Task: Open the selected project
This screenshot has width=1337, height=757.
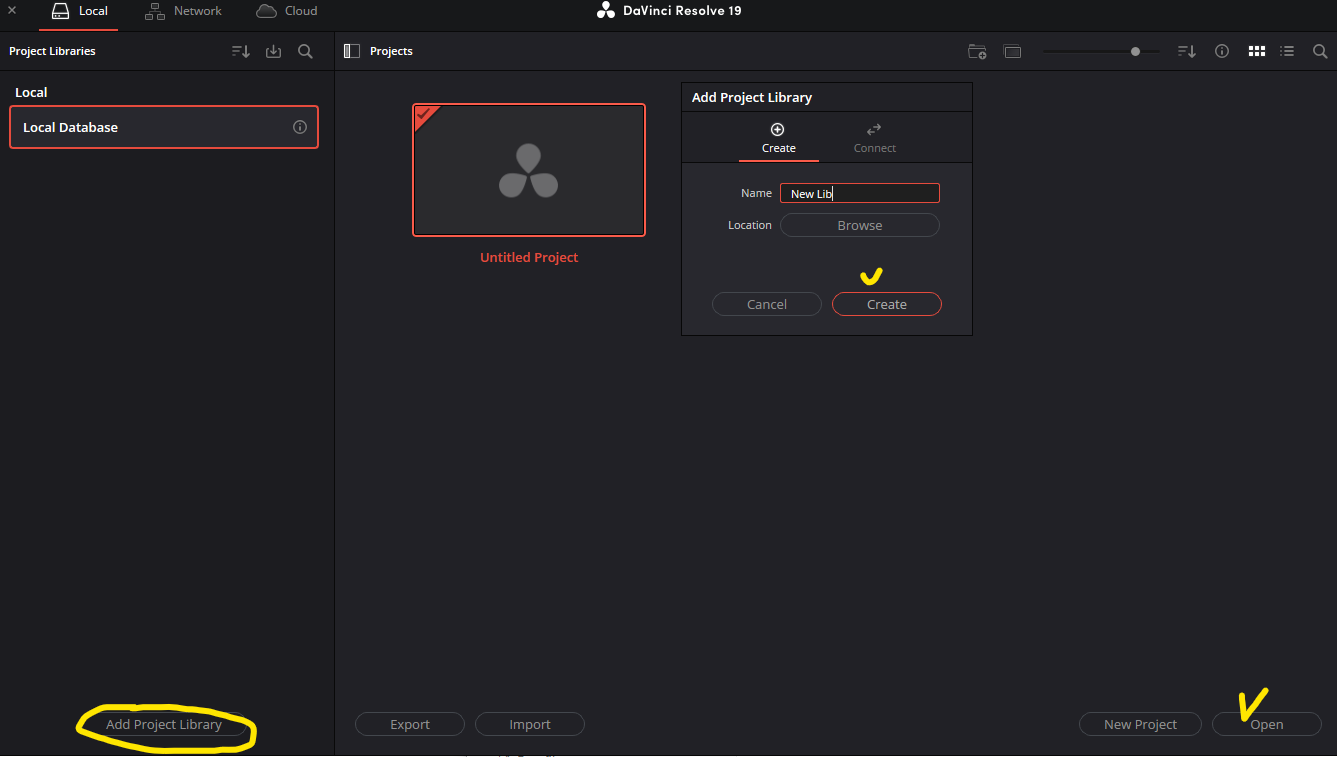Action: coord(1267,724)
